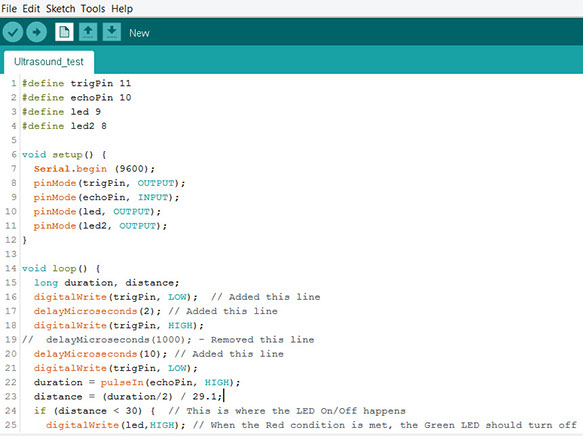Click the Upload arrow button
Viewport: 583px width, 436px height.
[36, 32]
